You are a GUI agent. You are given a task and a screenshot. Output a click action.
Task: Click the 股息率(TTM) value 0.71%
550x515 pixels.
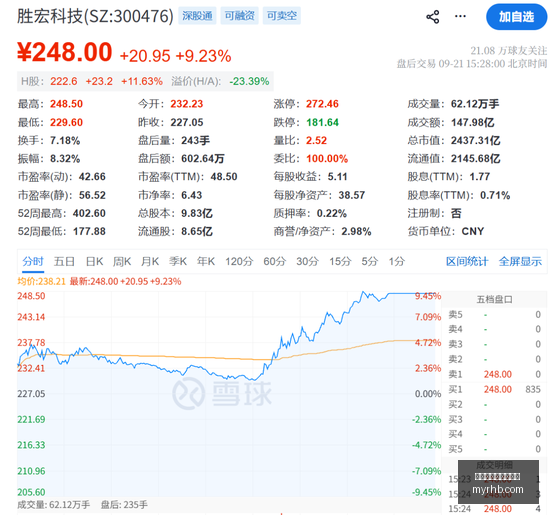(495, 195)
